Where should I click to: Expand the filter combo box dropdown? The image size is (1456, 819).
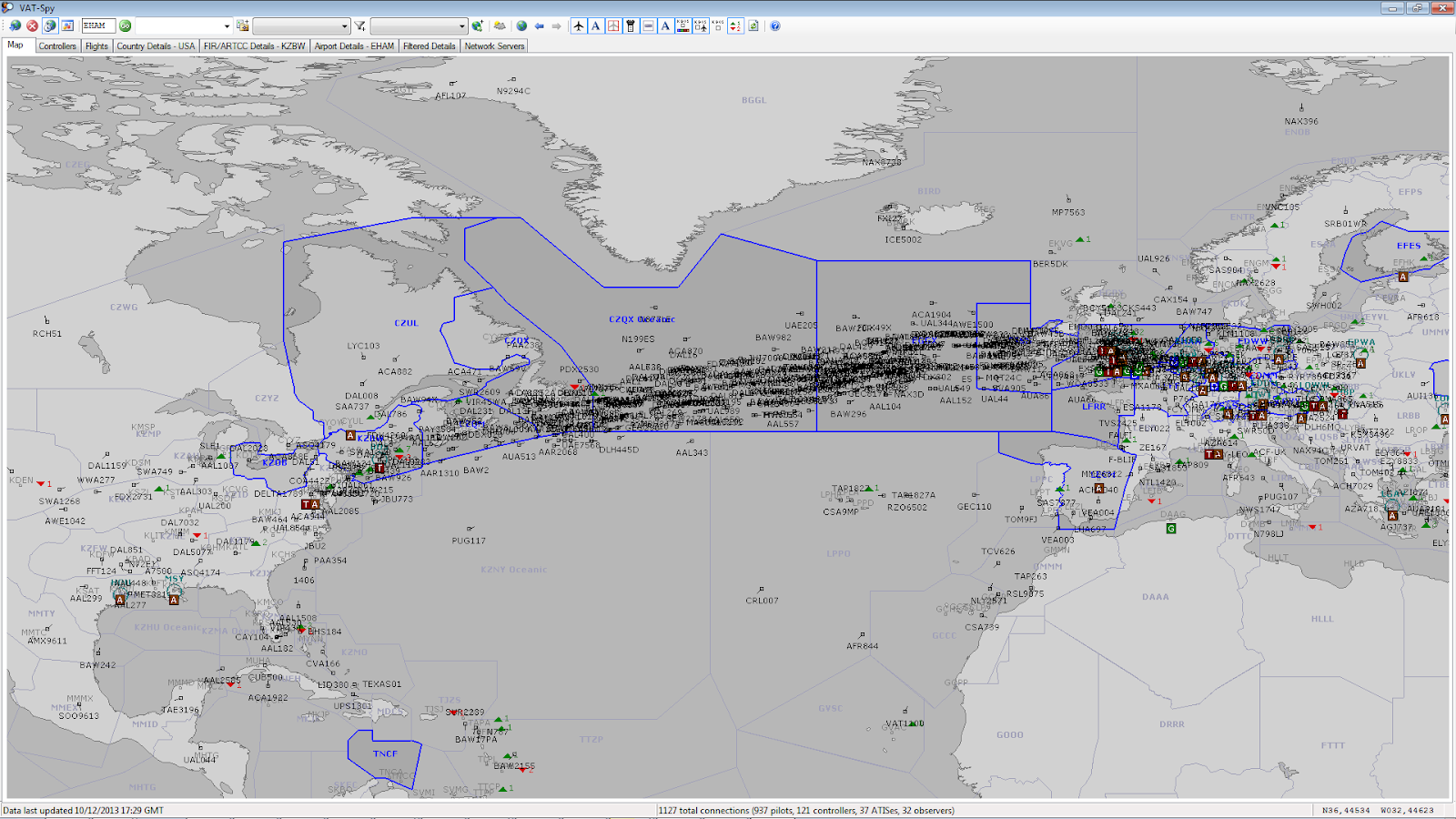coord(461,26)
